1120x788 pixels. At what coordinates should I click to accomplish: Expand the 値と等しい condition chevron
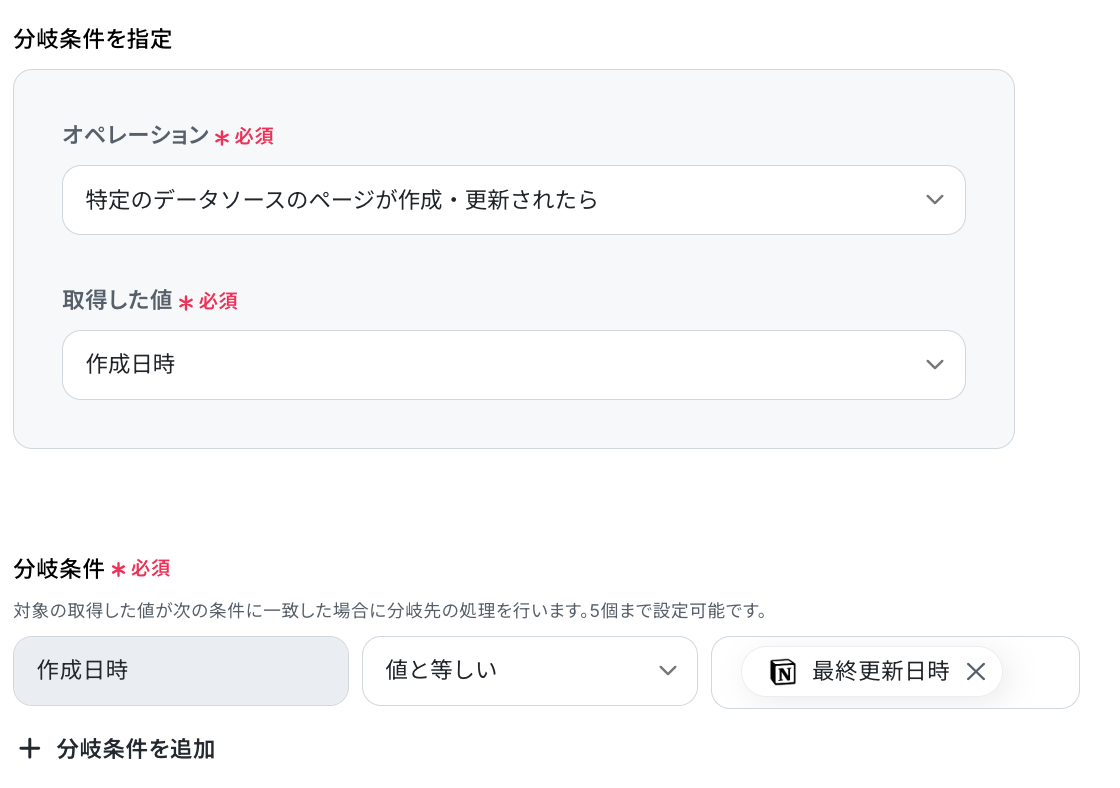(x=667, y=671)
